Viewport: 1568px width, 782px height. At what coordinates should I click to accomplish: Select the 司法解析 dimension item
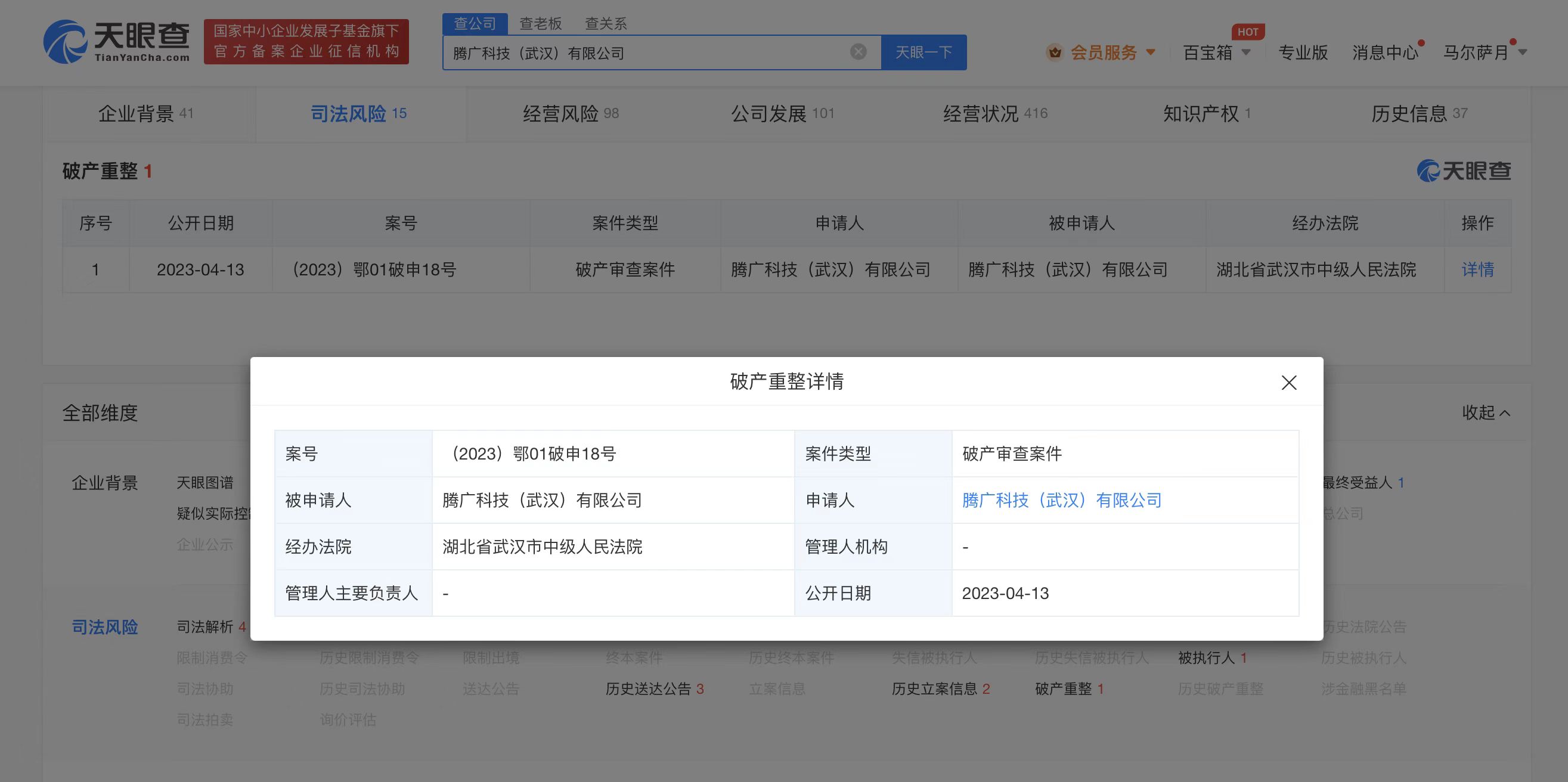(x=210, y=627)
